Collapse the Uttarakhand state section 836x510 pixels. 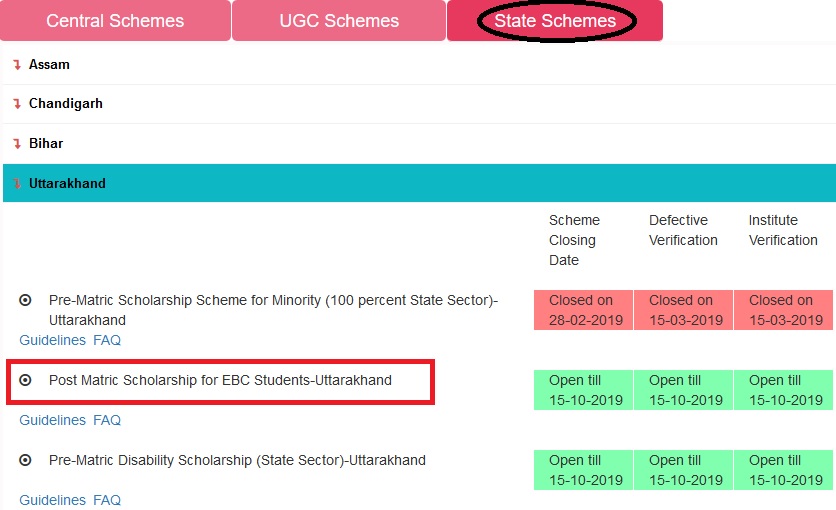[419, 183]
